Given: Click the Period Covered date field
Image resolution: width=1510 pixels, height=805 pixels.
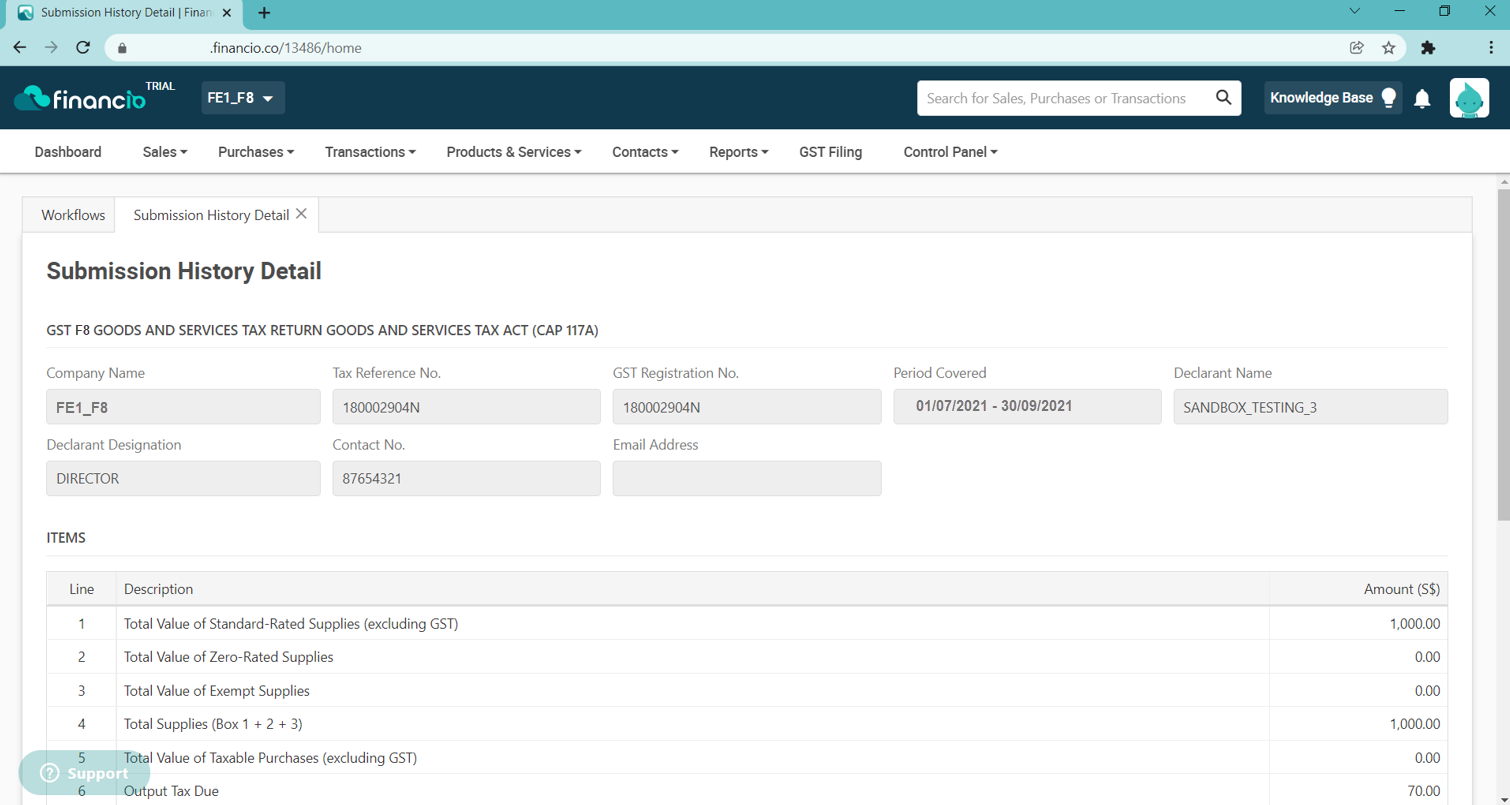Looking at the screenshot, I should click(1027, 407).
